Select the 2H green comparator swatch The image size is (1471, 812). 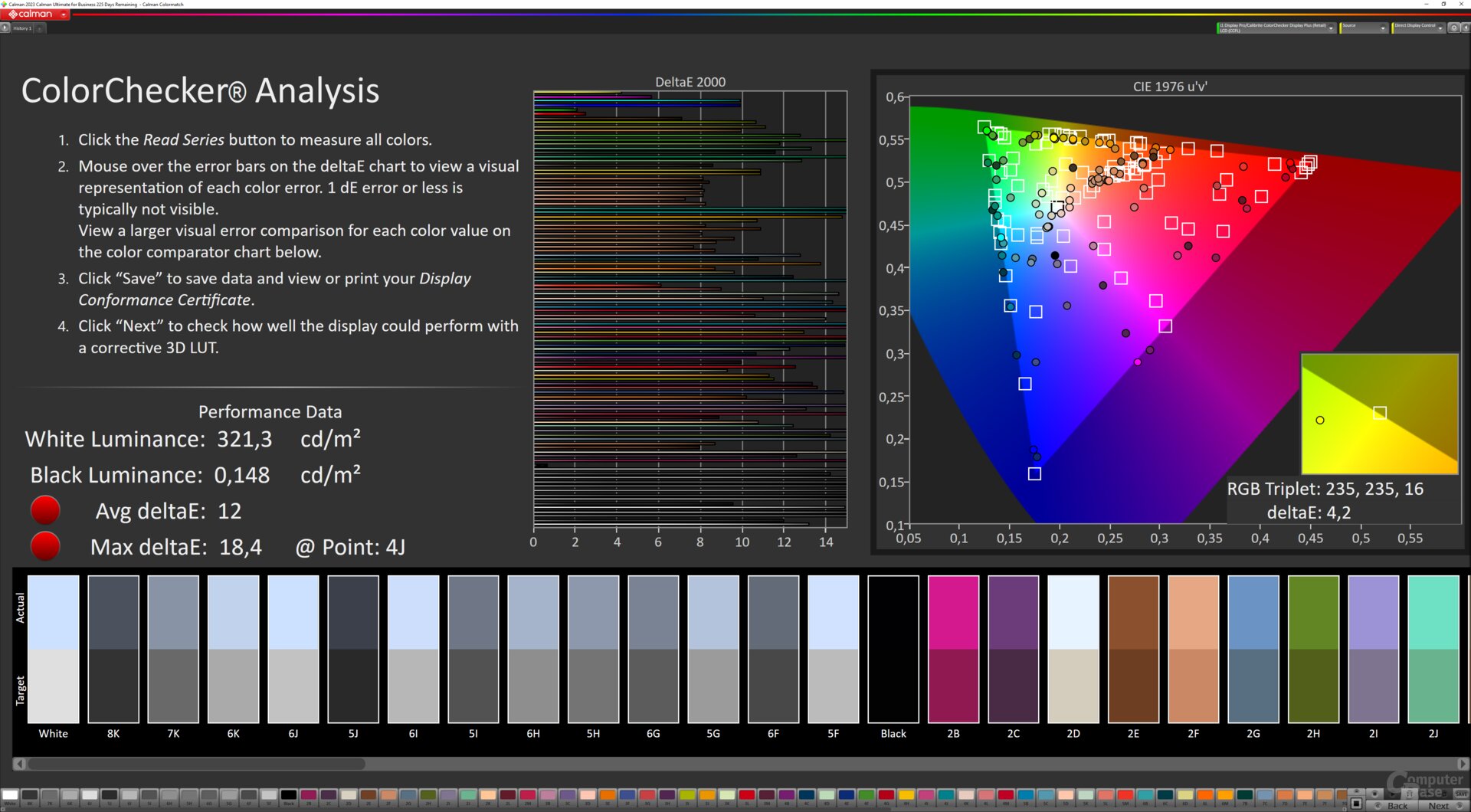[1313, 649]
